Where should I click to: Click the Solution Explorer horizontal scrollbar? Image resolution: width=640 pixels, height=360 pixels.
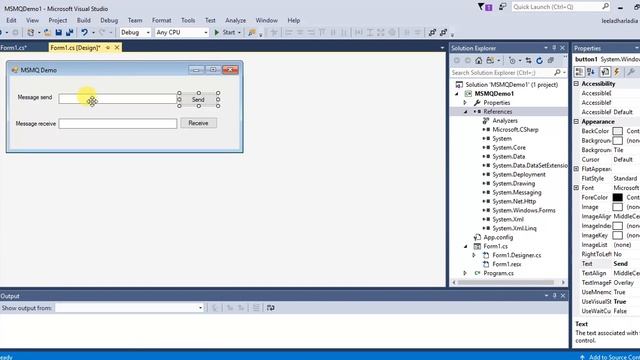tap(506, 282)
